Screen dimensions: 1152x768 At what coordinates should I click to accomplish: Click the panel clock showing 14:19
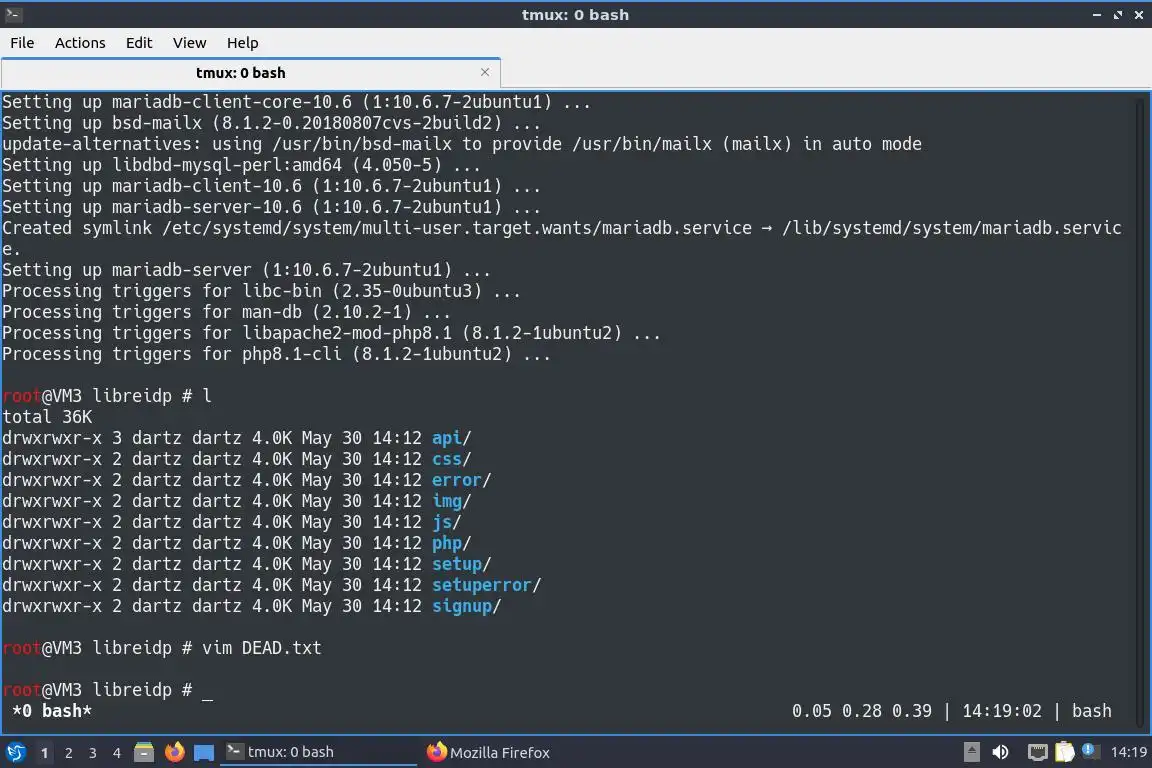click(1128, 752)
